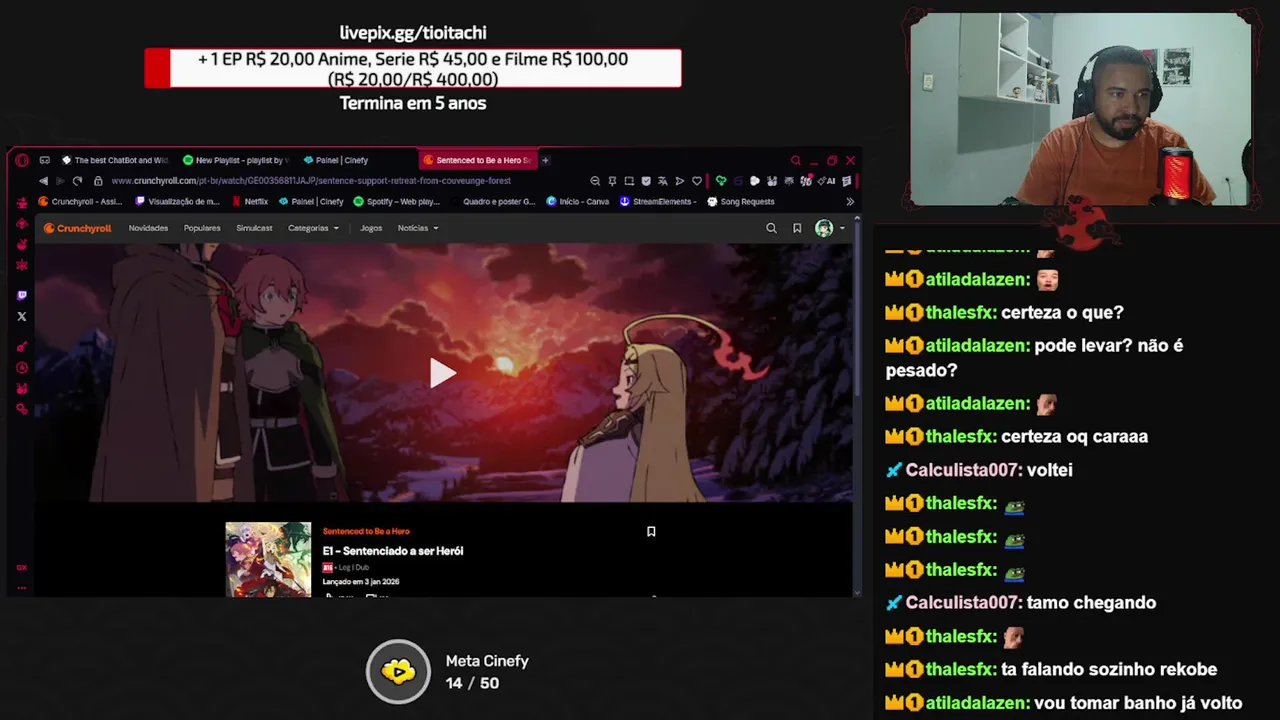Open the Crunchyroll watchlist bookmark in header
This screenshot has width=1280, height=720.
point(797,228)
